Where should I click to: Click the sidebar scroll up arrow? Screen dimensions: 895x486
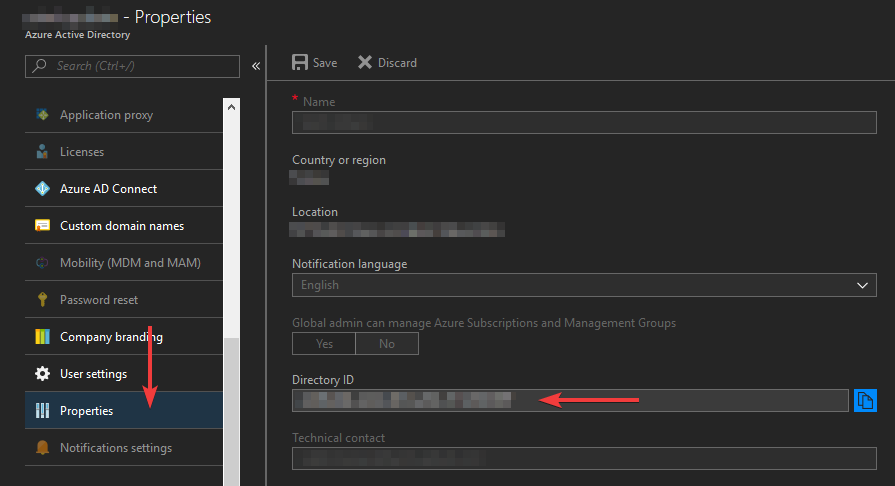[x=231, y=107]
